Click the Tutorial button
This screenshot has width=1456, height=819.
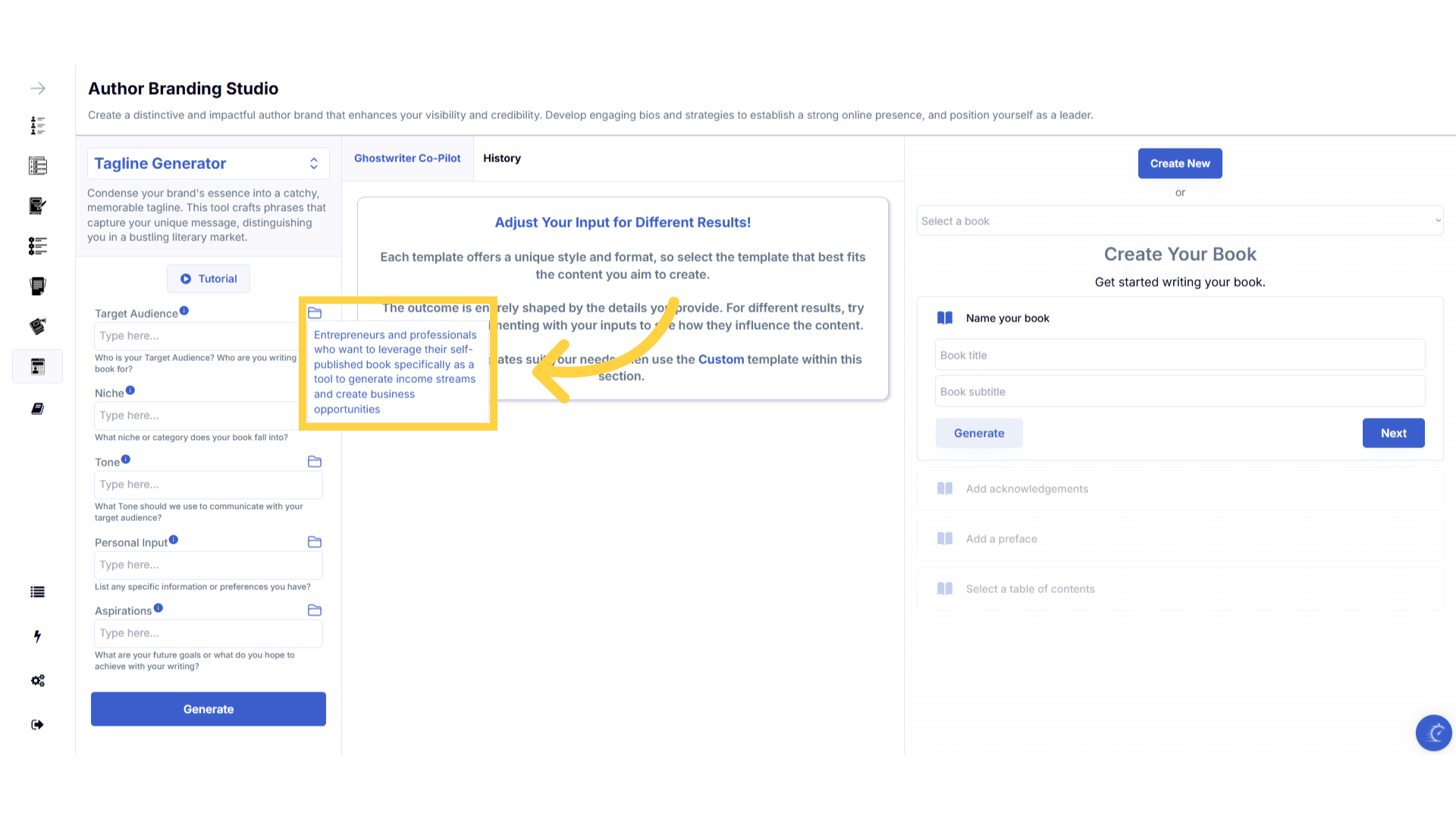tap(209, 279)
